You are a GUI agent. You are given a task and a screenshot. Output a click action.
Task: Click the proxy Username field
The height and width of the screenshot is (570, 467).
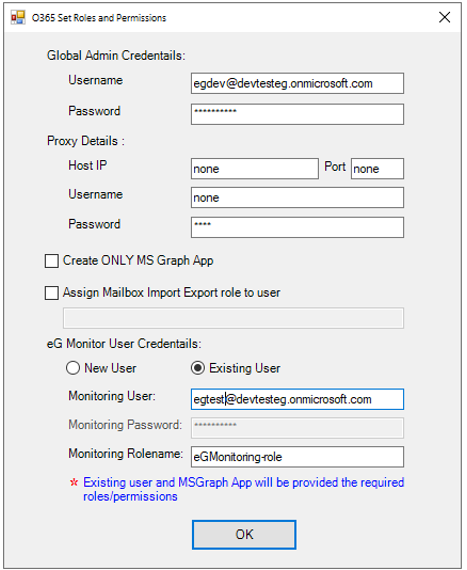pyautogui.click(x=297, y=197)
